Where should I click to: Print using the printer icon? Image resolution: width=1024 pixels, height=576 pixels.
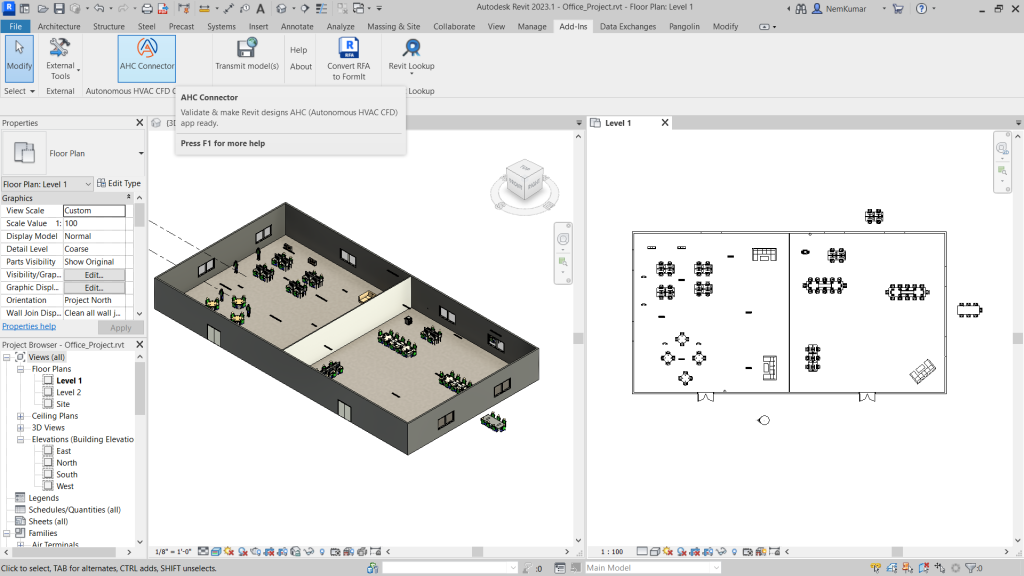tap(147, 8)
